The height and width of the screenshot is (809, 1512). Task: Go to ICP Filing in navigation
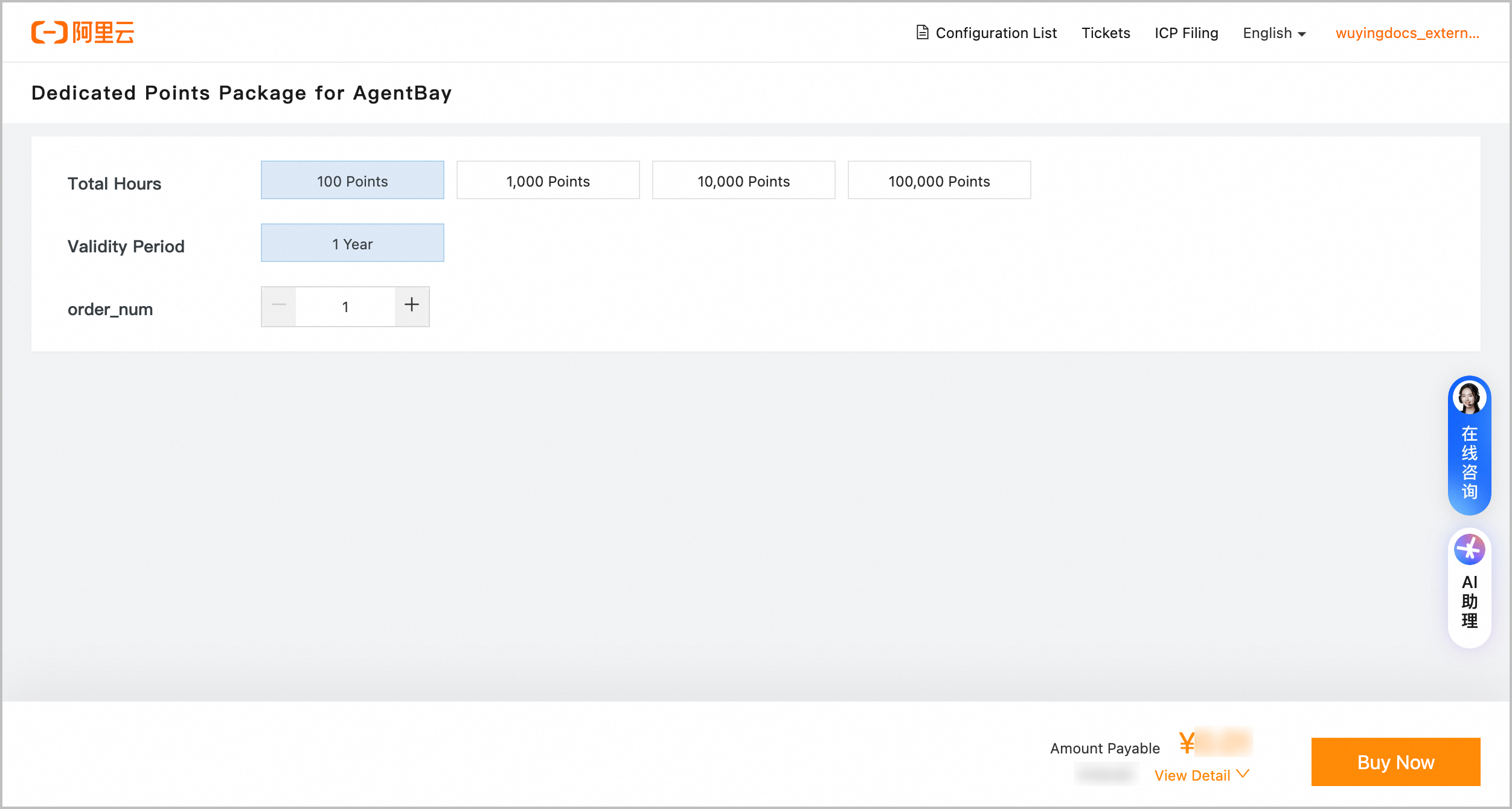tap(1186, 33)
